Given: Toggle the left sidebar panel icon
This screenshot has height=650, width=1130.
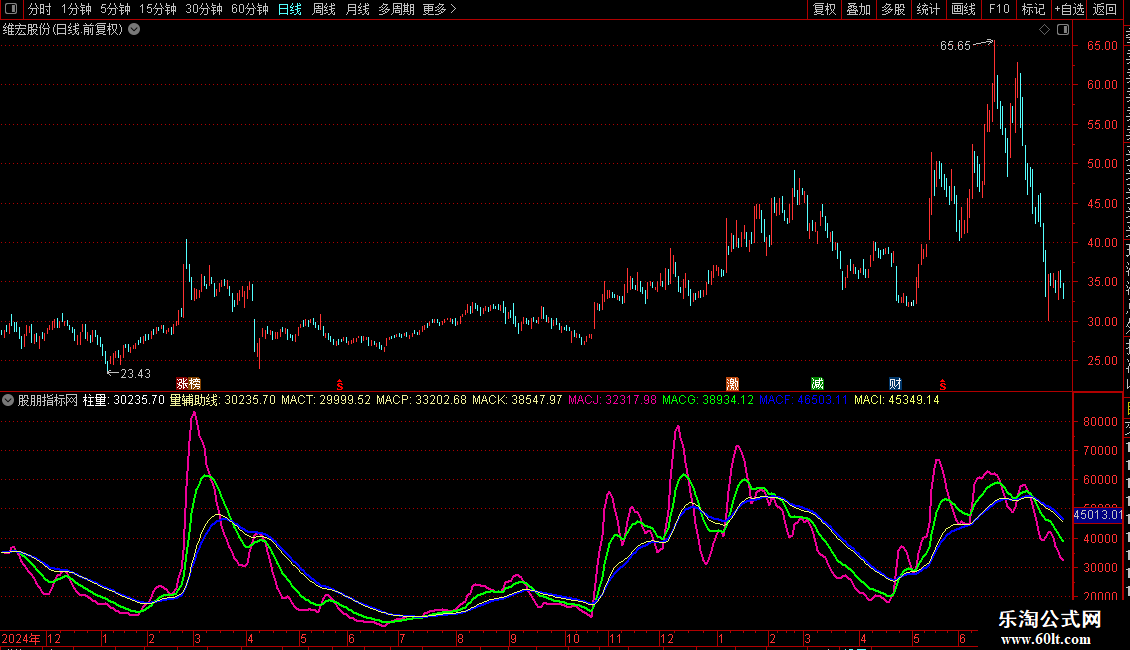Looking at the screenshot, I should pos(11,9).
